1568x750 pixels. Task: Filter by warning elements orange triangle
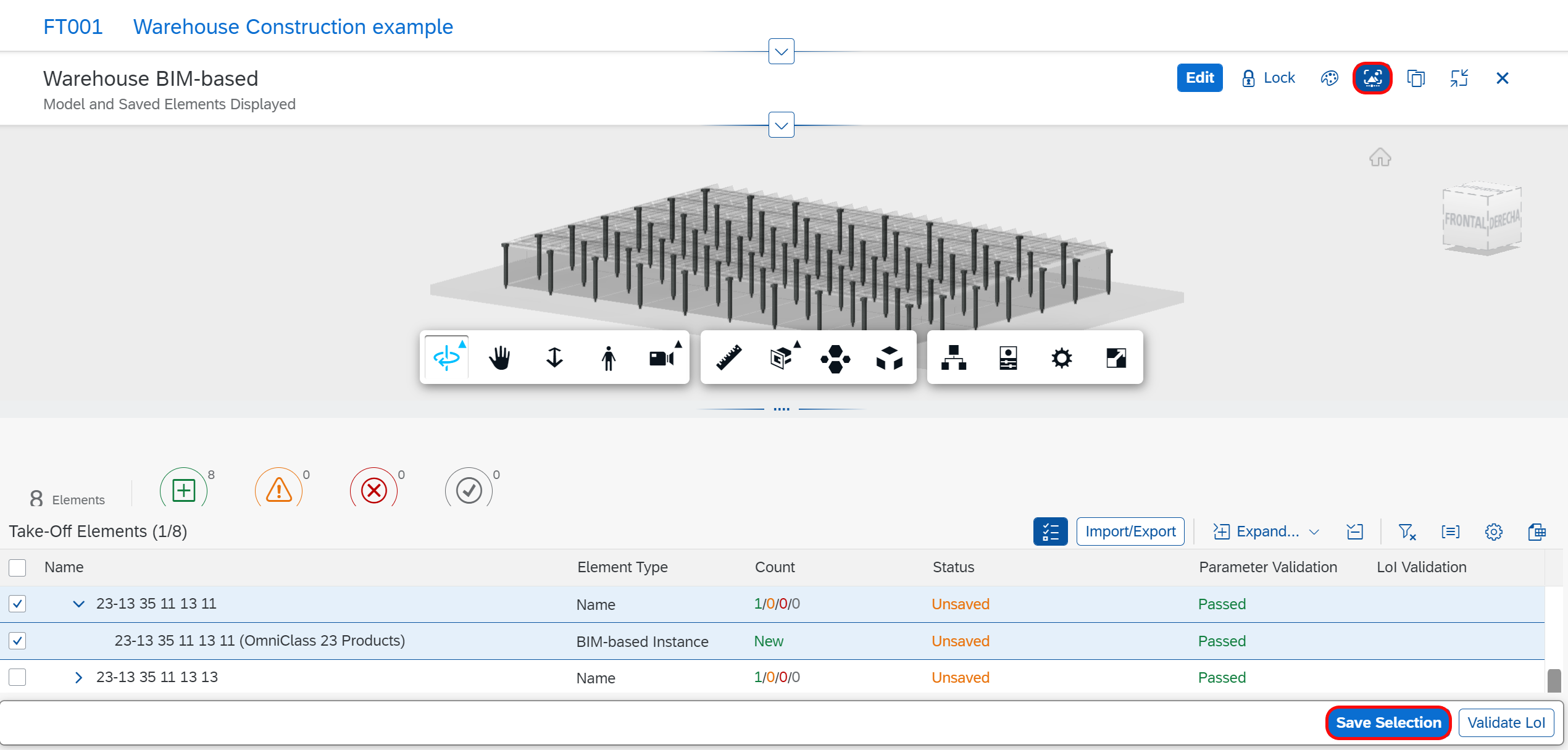278,491
